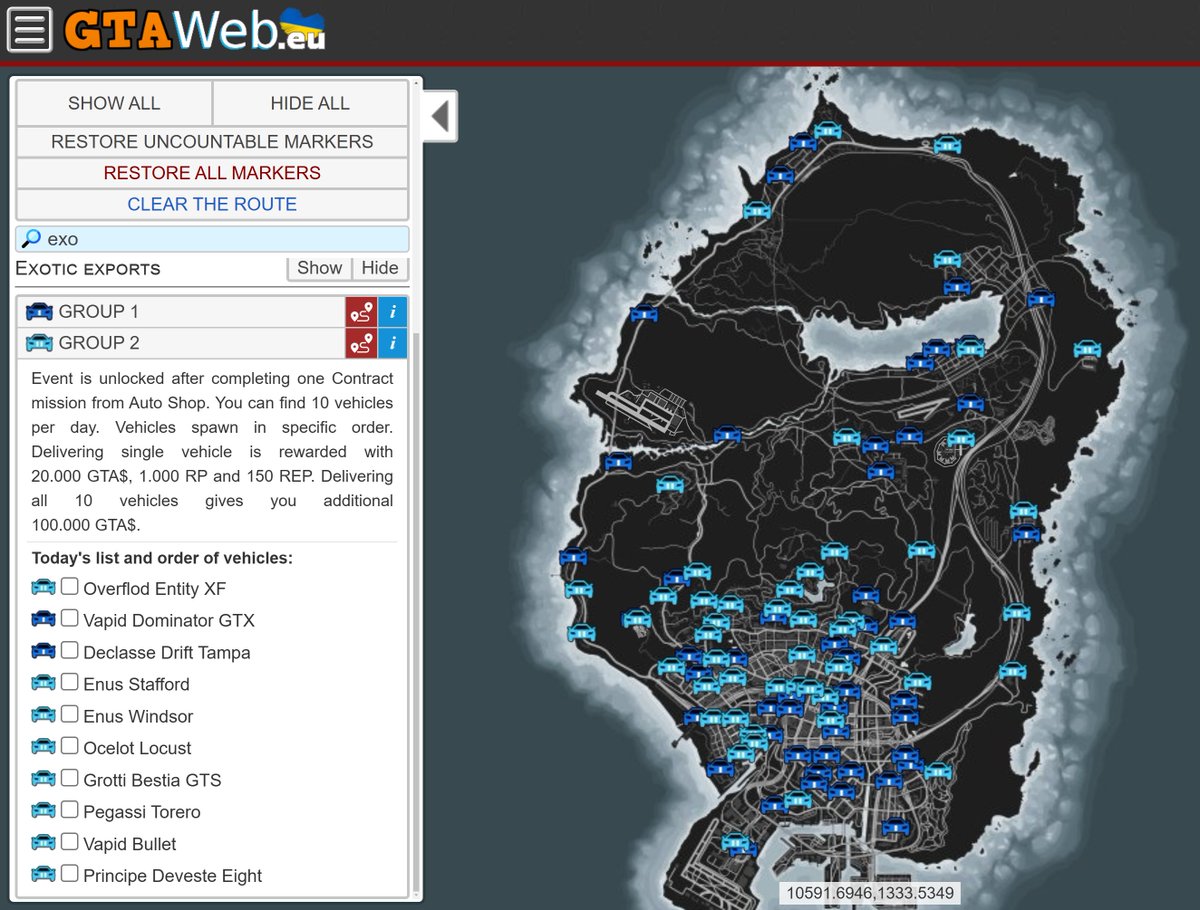Click the light blue GROUP 2 car icon
The width and height of the screenshot is (1200, 910).
tap(39, 342)
